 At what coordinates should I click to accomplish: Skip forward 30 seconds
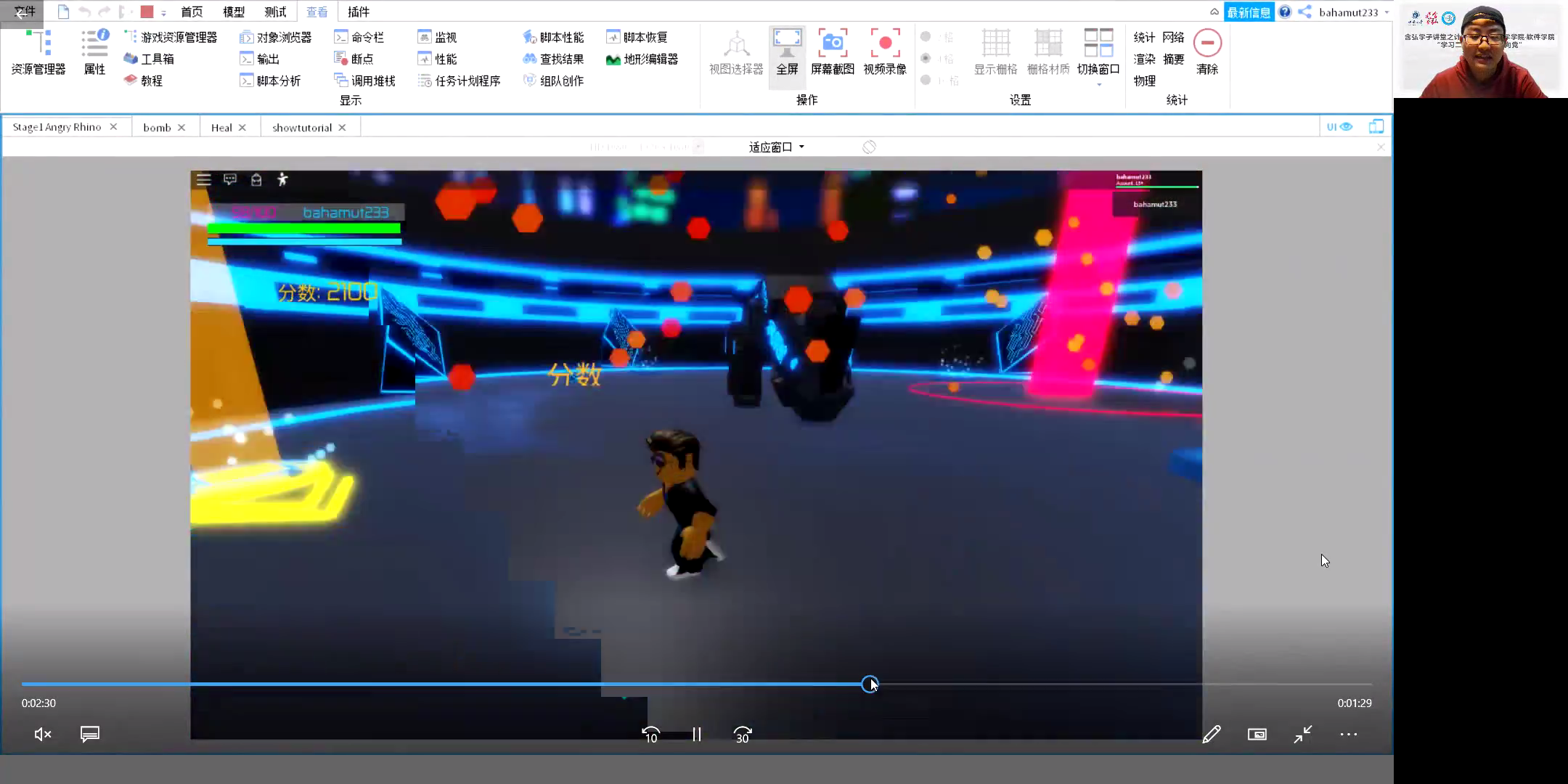(742, 735)
